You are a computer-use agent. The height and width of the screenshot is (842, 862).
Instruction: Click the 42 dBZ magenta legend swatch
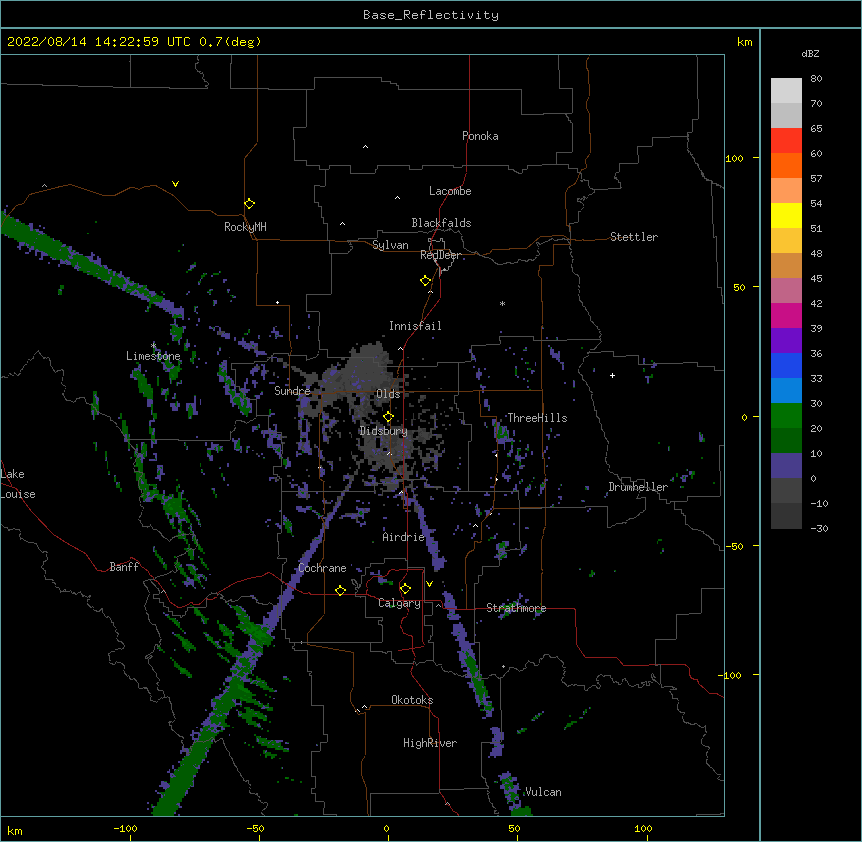tap(786, 315)
